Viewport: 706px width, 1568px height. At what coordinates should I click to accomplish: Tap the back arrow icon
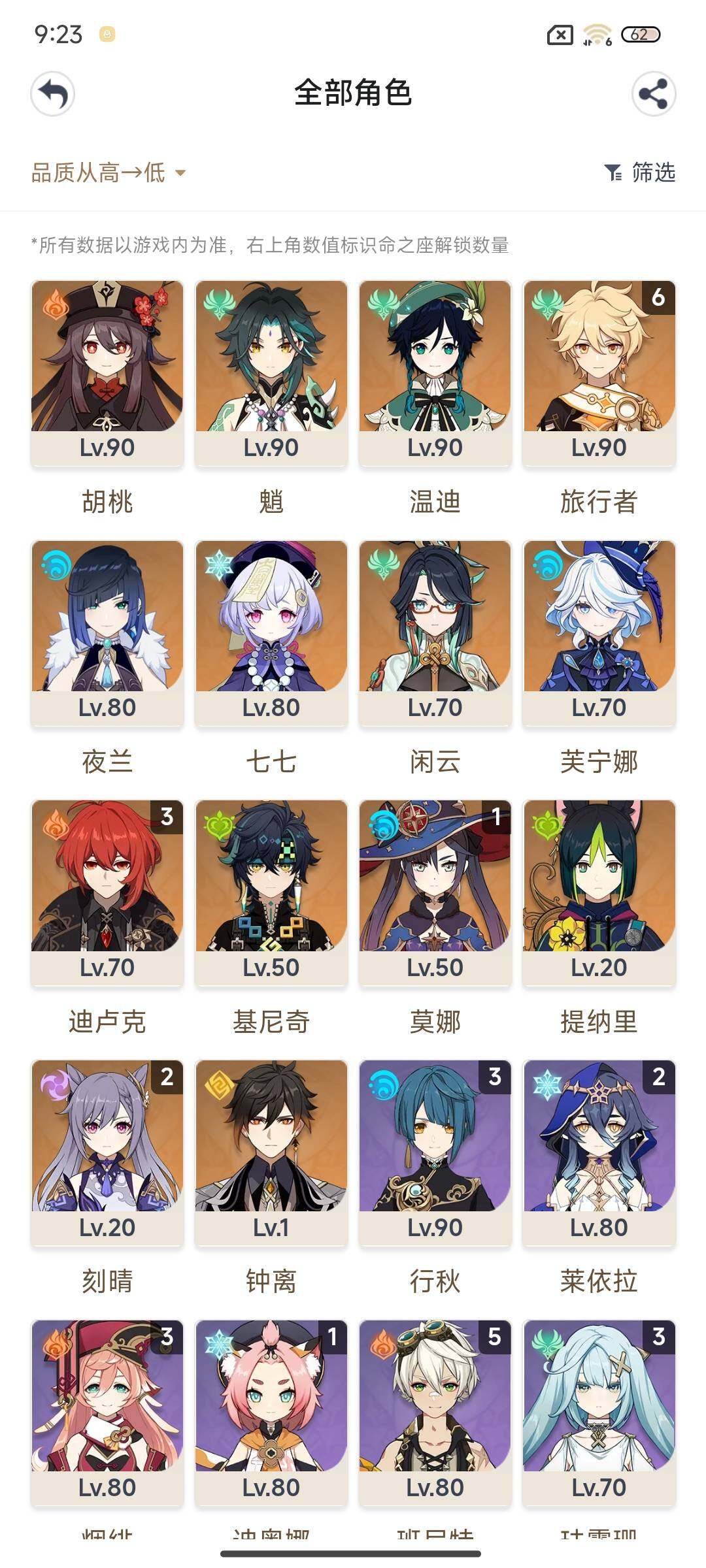(x=53, y=94)
